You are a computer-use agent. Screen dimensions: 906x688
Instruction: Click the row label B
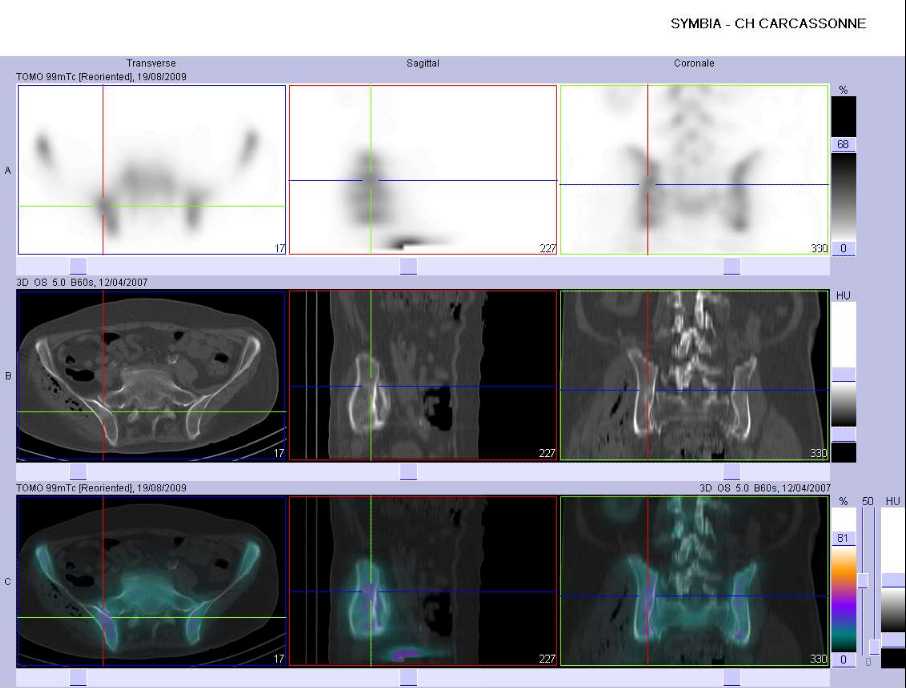click(x=8, y=375)
